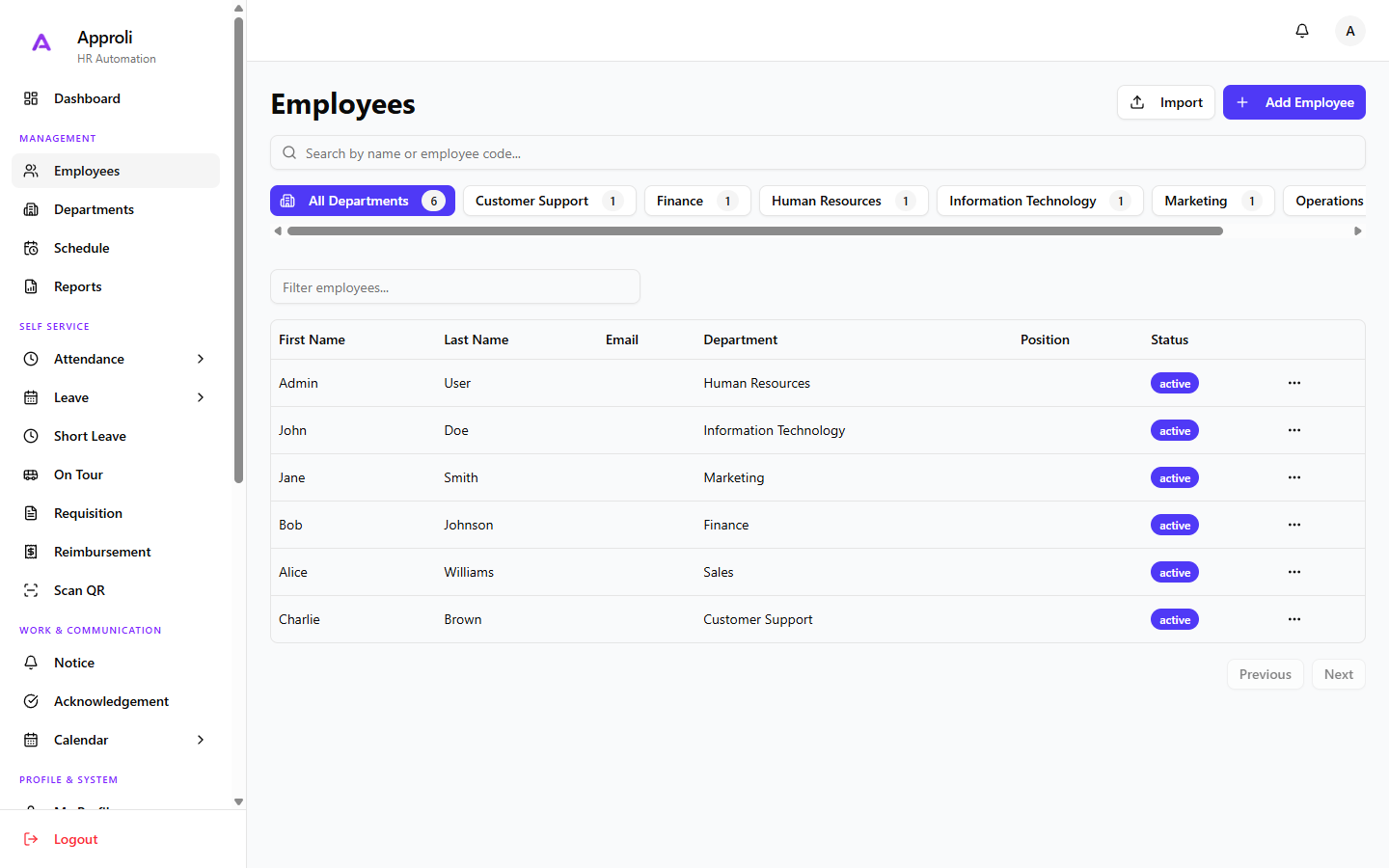Click the Departments building icon
The image size is (1389, 868).
click(x=31, y=209)
